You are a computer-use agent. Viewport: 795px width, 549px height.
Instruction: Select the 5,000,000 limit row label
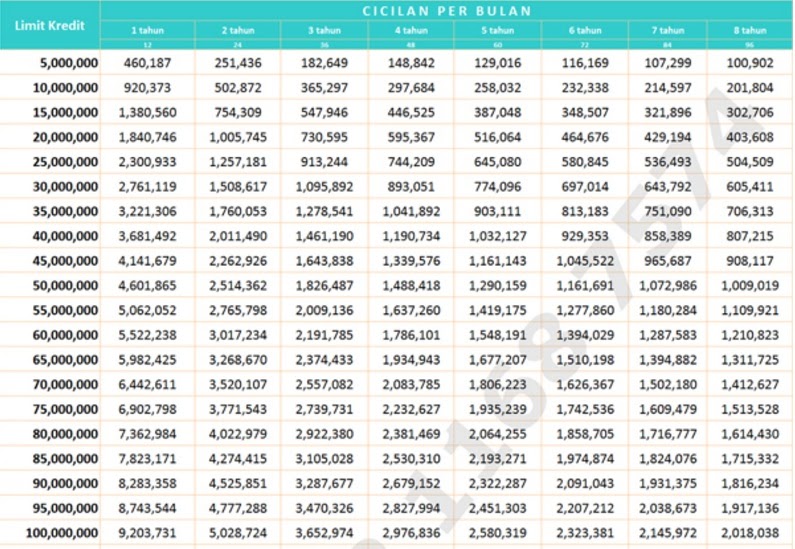pos(69,63)
